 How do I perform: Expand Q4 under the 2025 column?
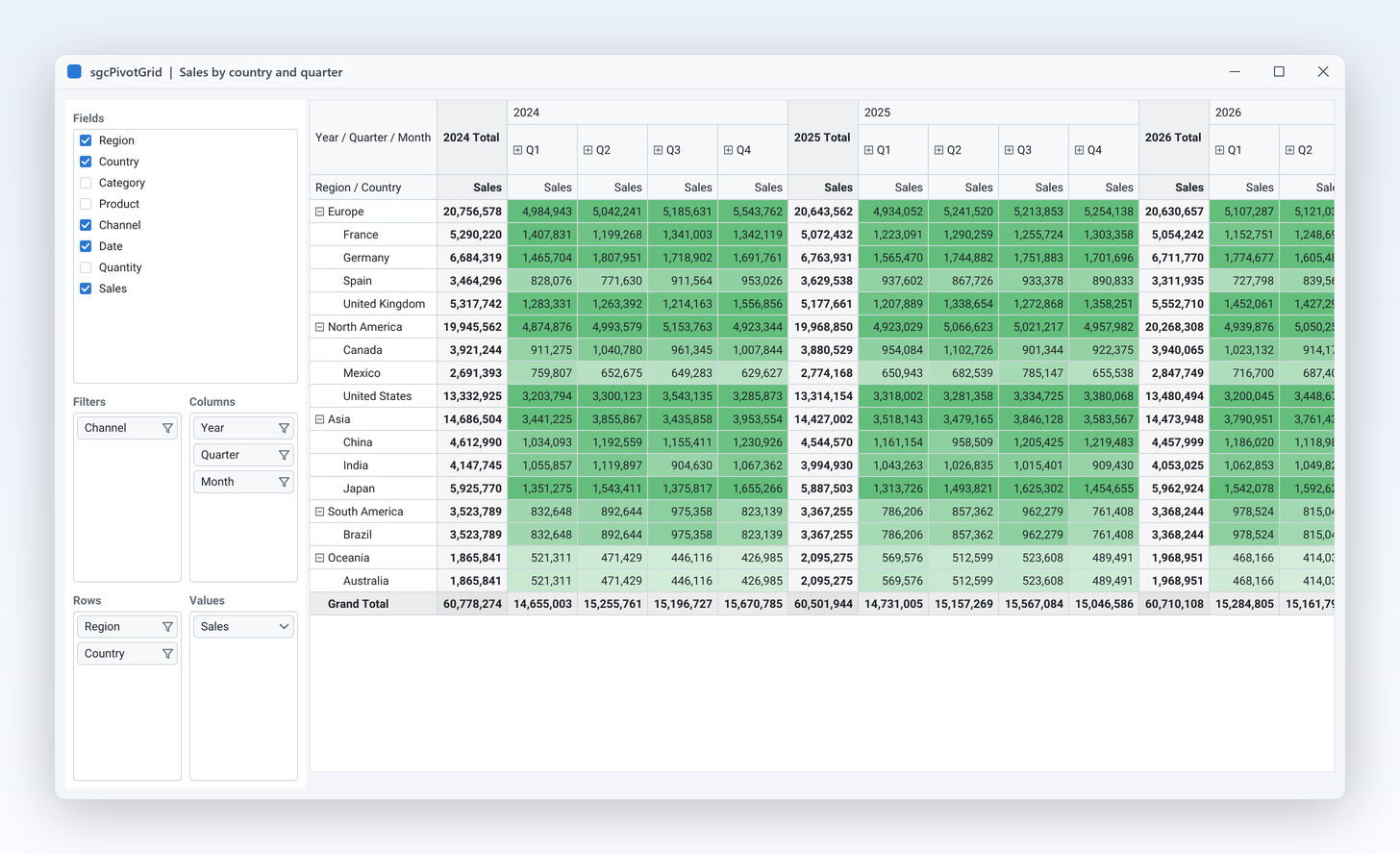coord(1079,150)
